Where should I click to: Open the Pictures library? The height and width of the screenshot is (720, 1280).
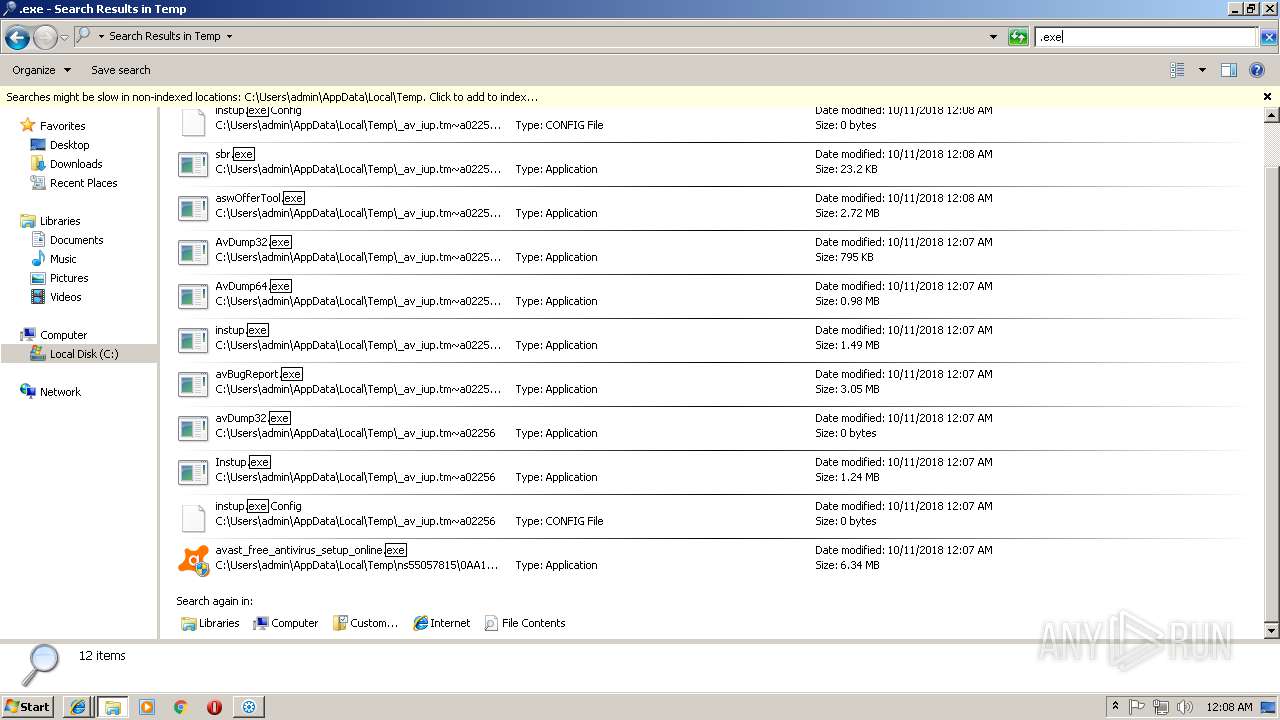[x=69, y=278]
